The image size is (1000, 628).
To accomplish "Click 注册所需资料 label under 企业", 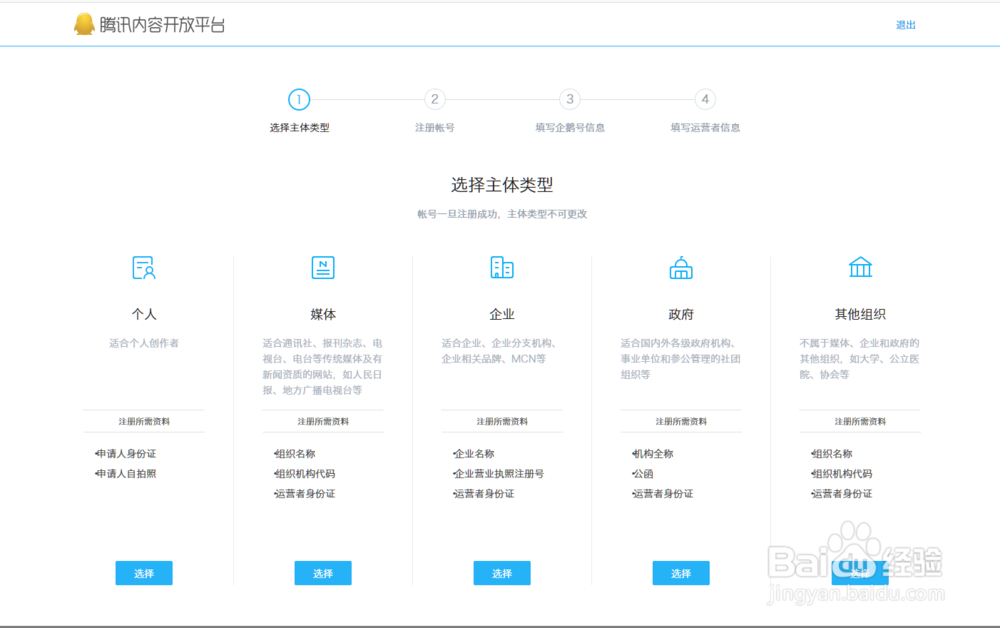I will (502, 421).
